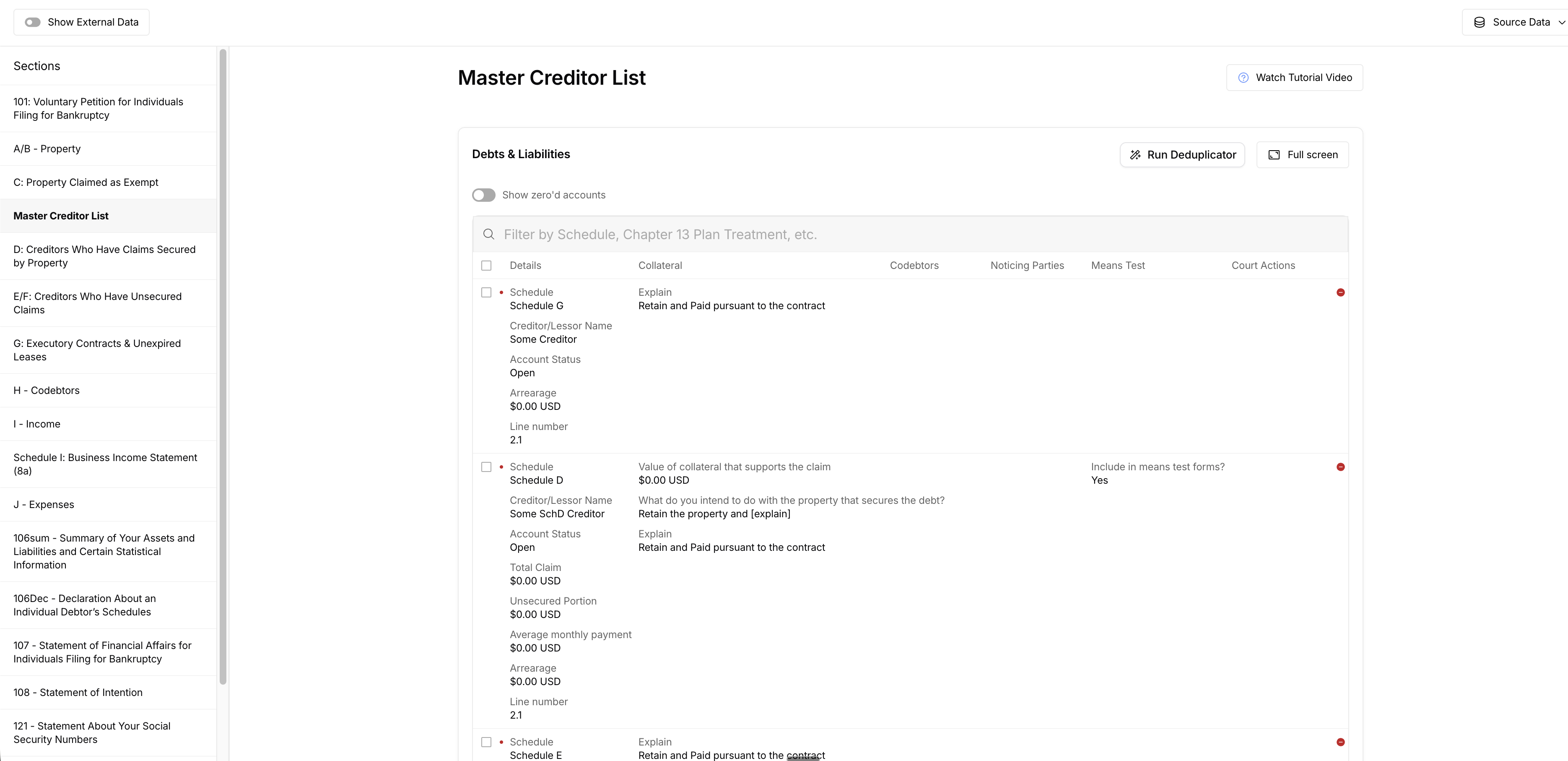Click the red remove icon on Schedule D row
Viewport: 1568px width, 761px height.
[1340, 467]
